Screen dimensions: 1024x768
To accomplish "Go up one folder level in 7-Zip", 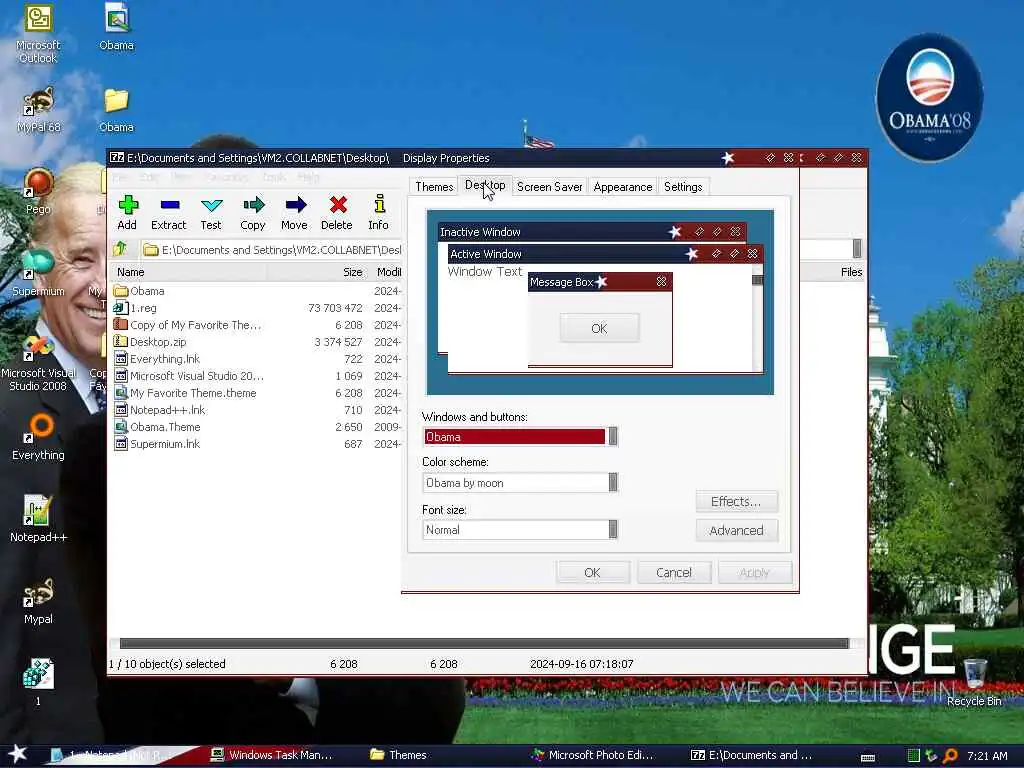I will (120, 249).
